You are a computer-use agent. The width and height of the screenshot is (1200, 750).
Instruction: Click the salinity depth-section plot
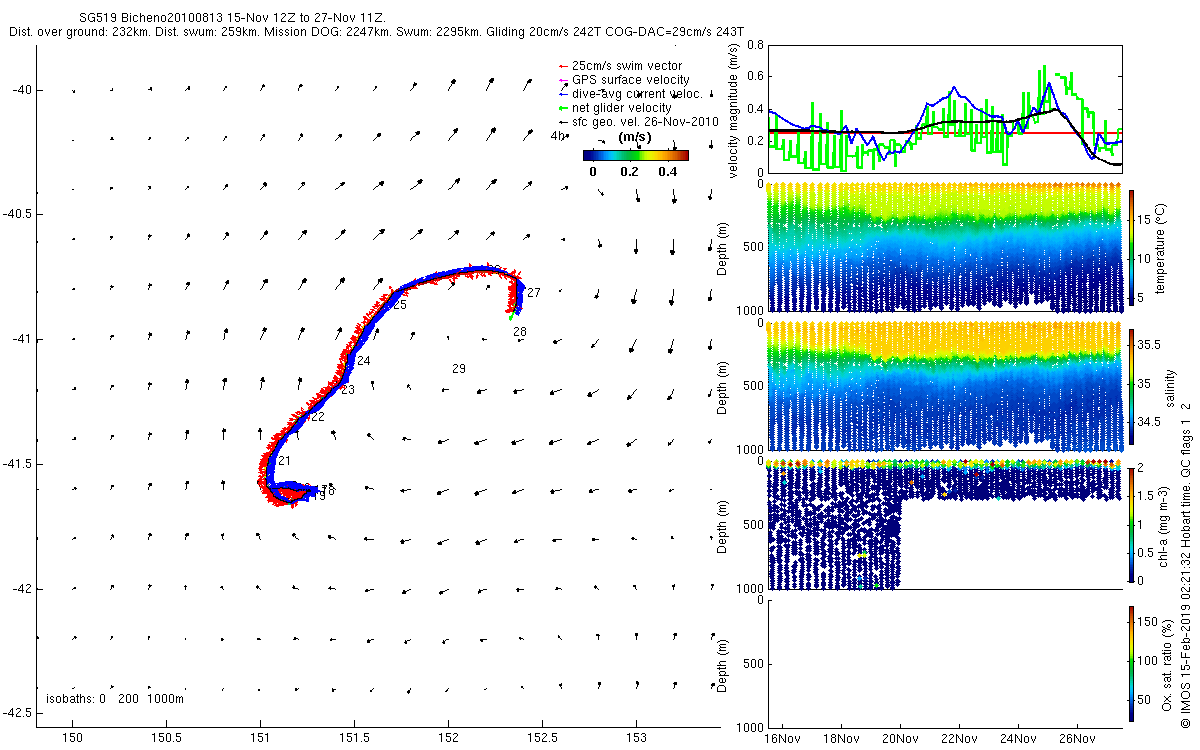(x=944, y=387)
